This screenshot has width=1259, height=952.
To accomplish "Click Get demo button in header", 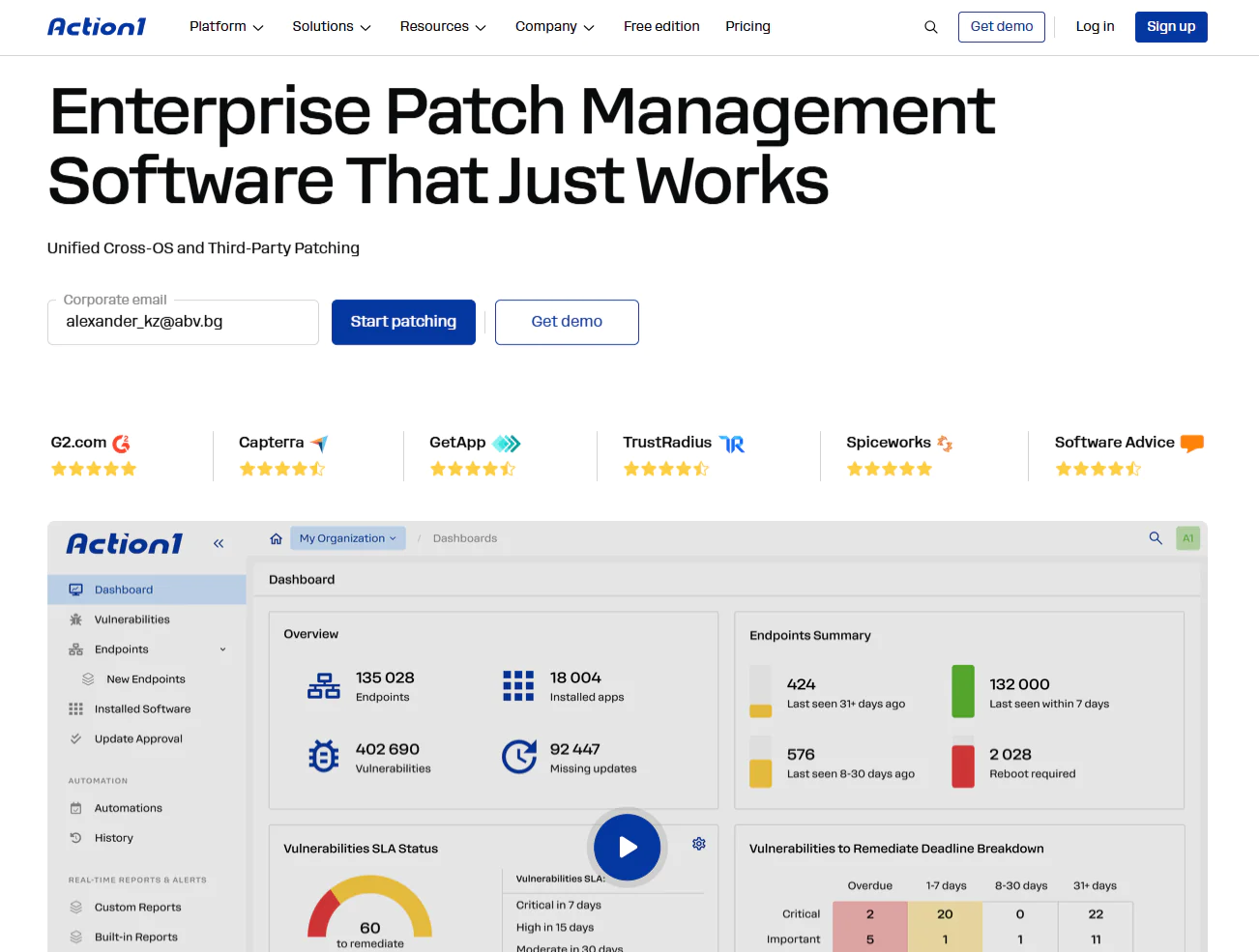I will click(1002, 27).
